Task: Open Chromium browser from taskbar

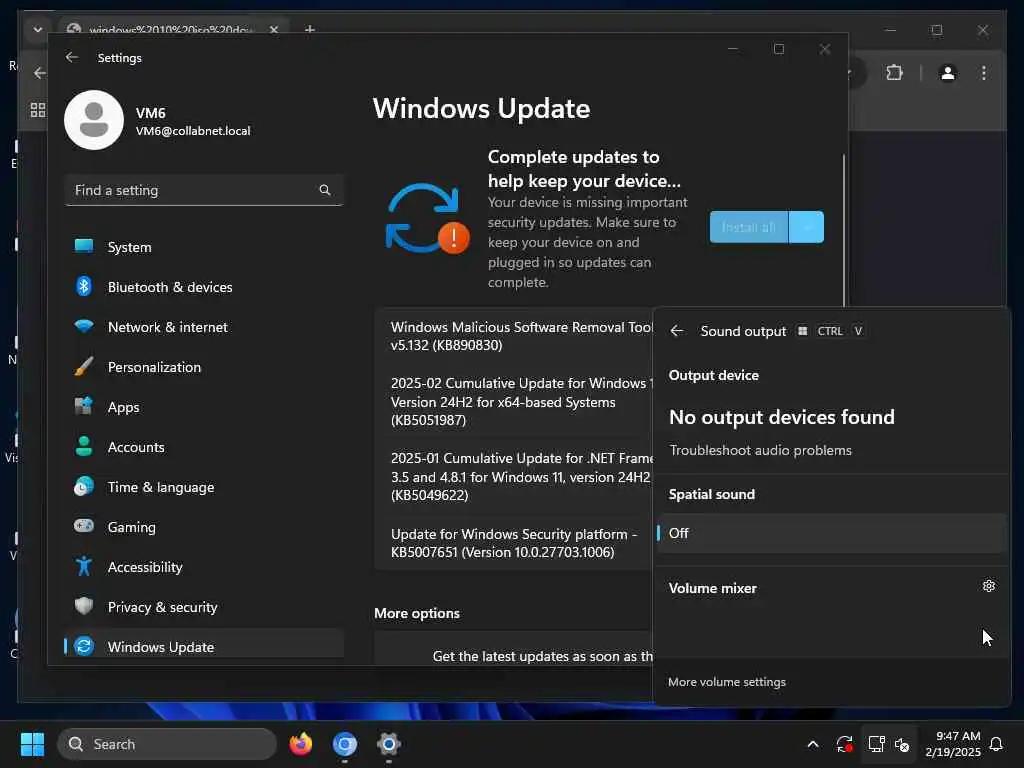Action: pos(345,744)
